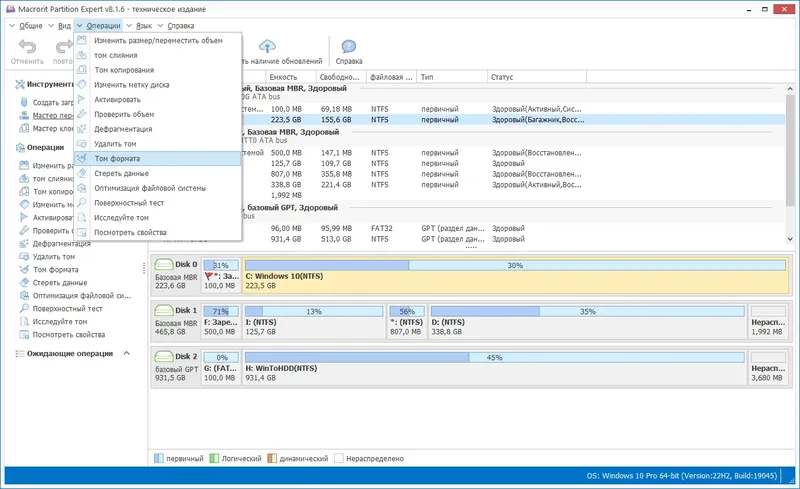Click the Поверхностный тест icon in sidebar
The width and height of the screenshot is (800, 489).
click(x=24, y=309)
